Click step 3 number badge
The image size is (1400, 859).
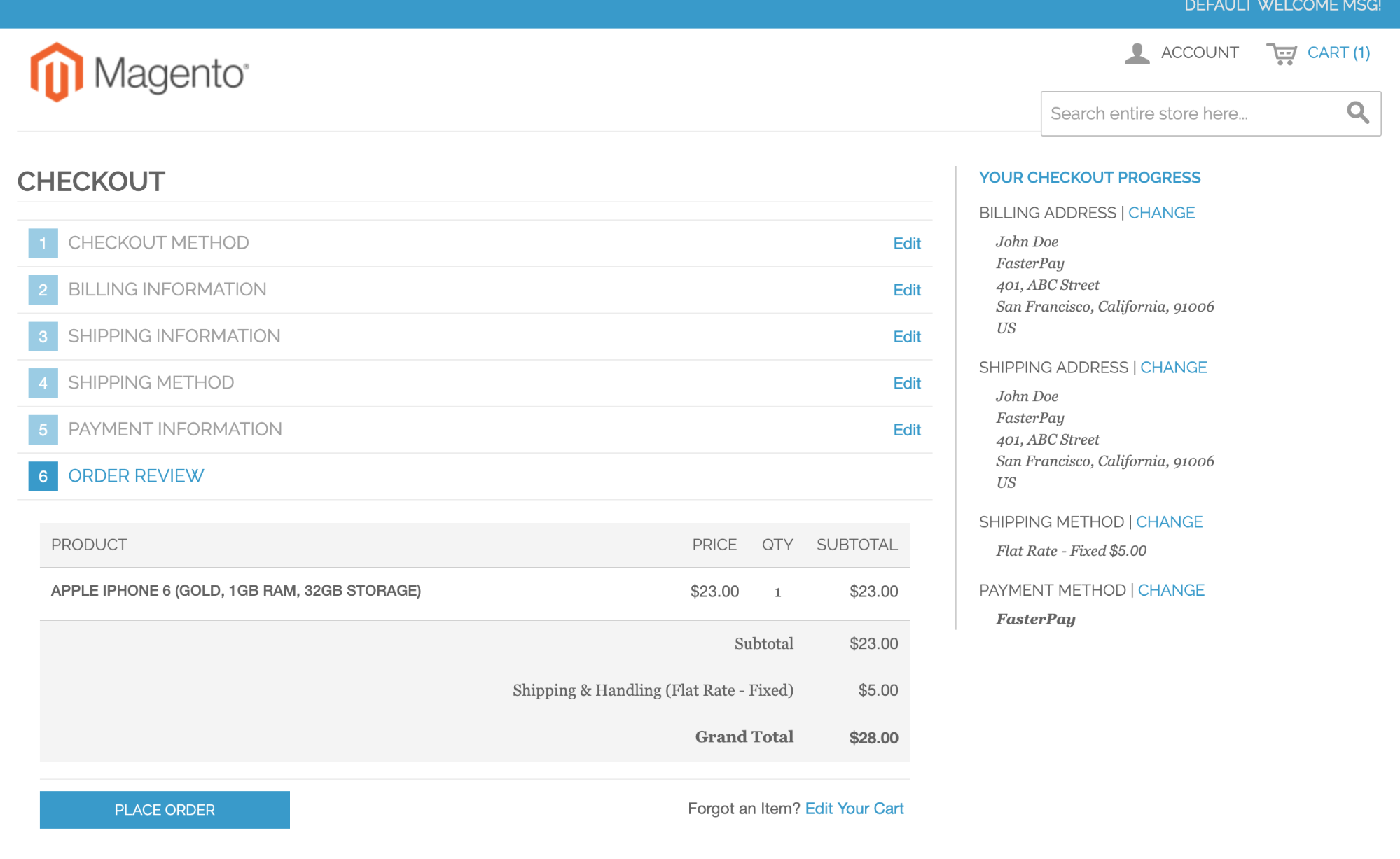coord(43,337)
